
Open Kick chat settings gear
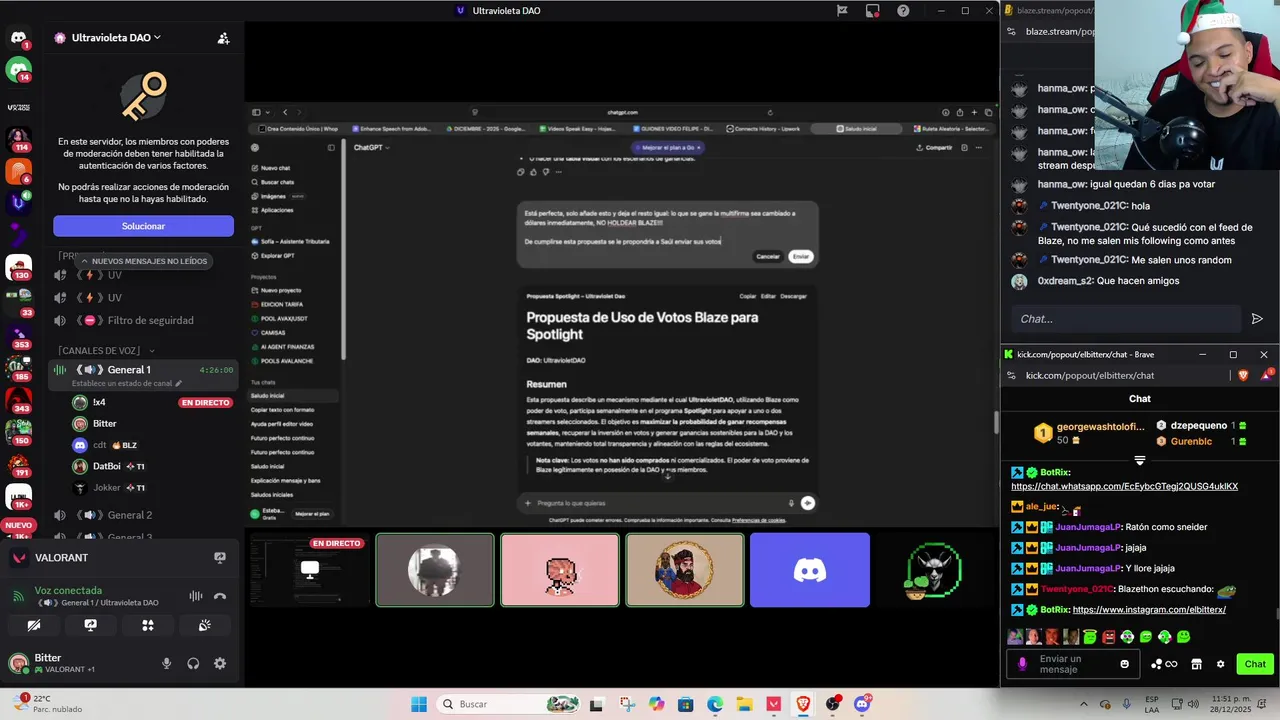pyautogui.click(x=1220, y=664)
